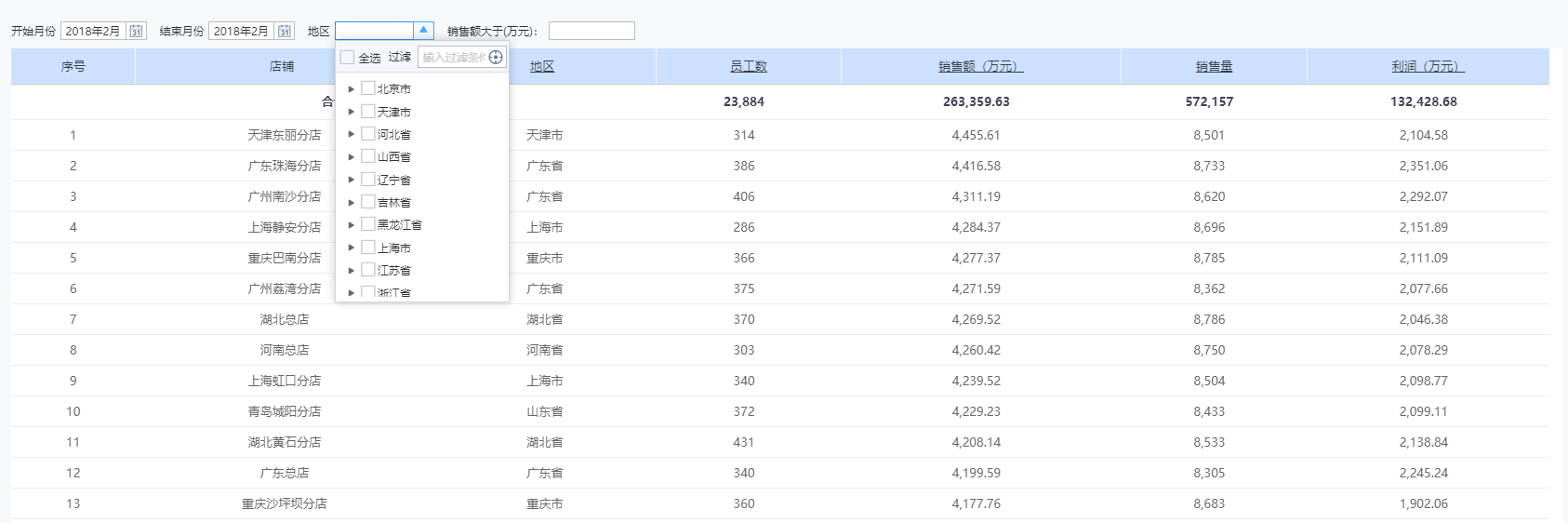Click the 过滤 label in dropdown
The height and width of the screenshot is (523, 1568).
[x=400, y=58]
